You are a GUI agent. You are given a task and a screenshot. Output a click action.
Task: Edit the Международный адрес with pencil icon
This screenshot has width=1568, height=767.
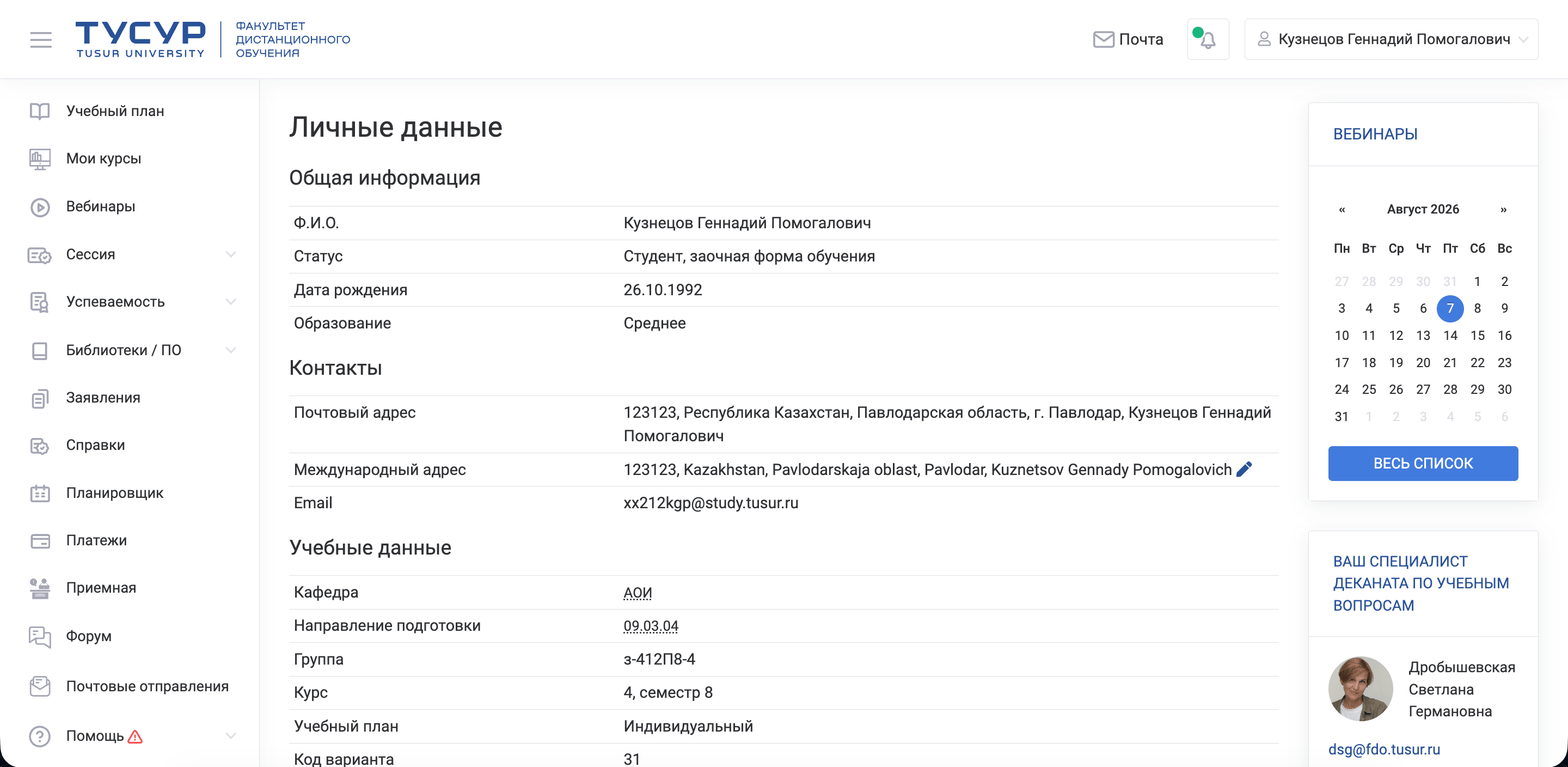(1244, 469)
